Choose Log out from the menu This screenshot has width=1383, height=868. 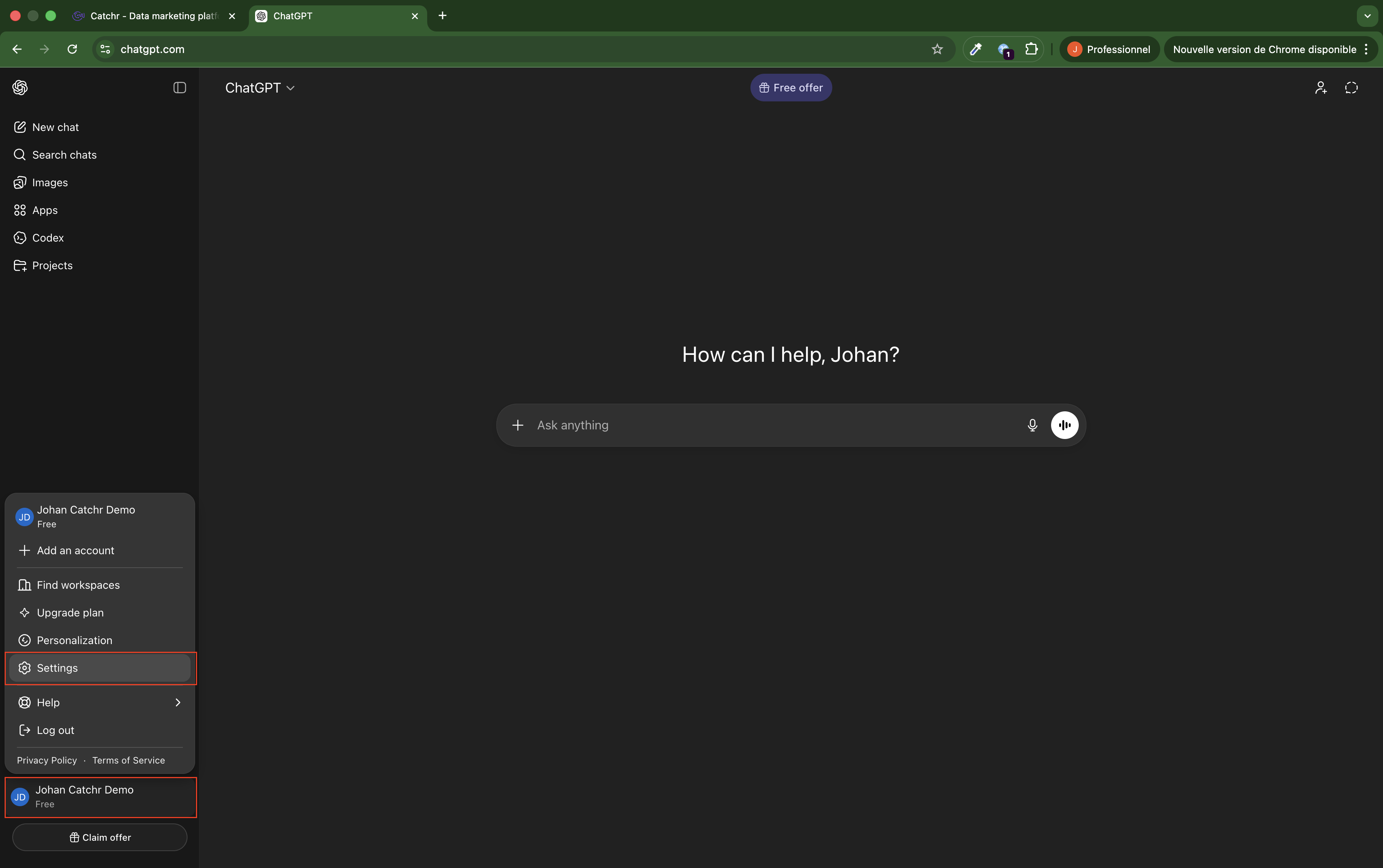(55, 730)
